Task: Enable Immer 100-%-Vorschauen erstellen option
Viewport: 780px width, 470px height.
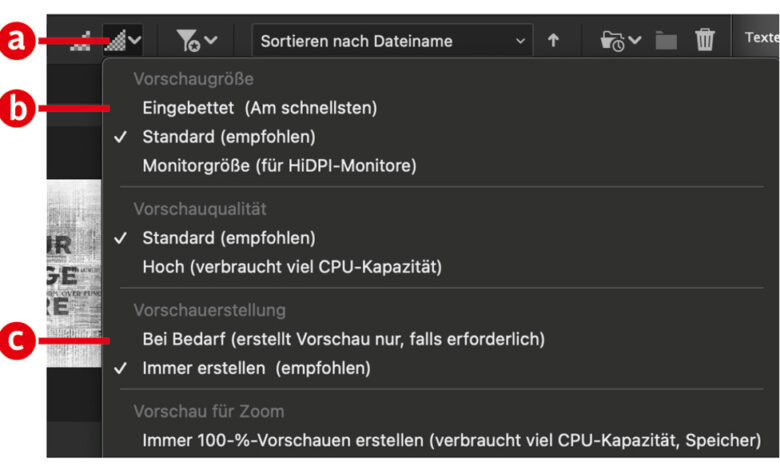Action: point(452,440)
